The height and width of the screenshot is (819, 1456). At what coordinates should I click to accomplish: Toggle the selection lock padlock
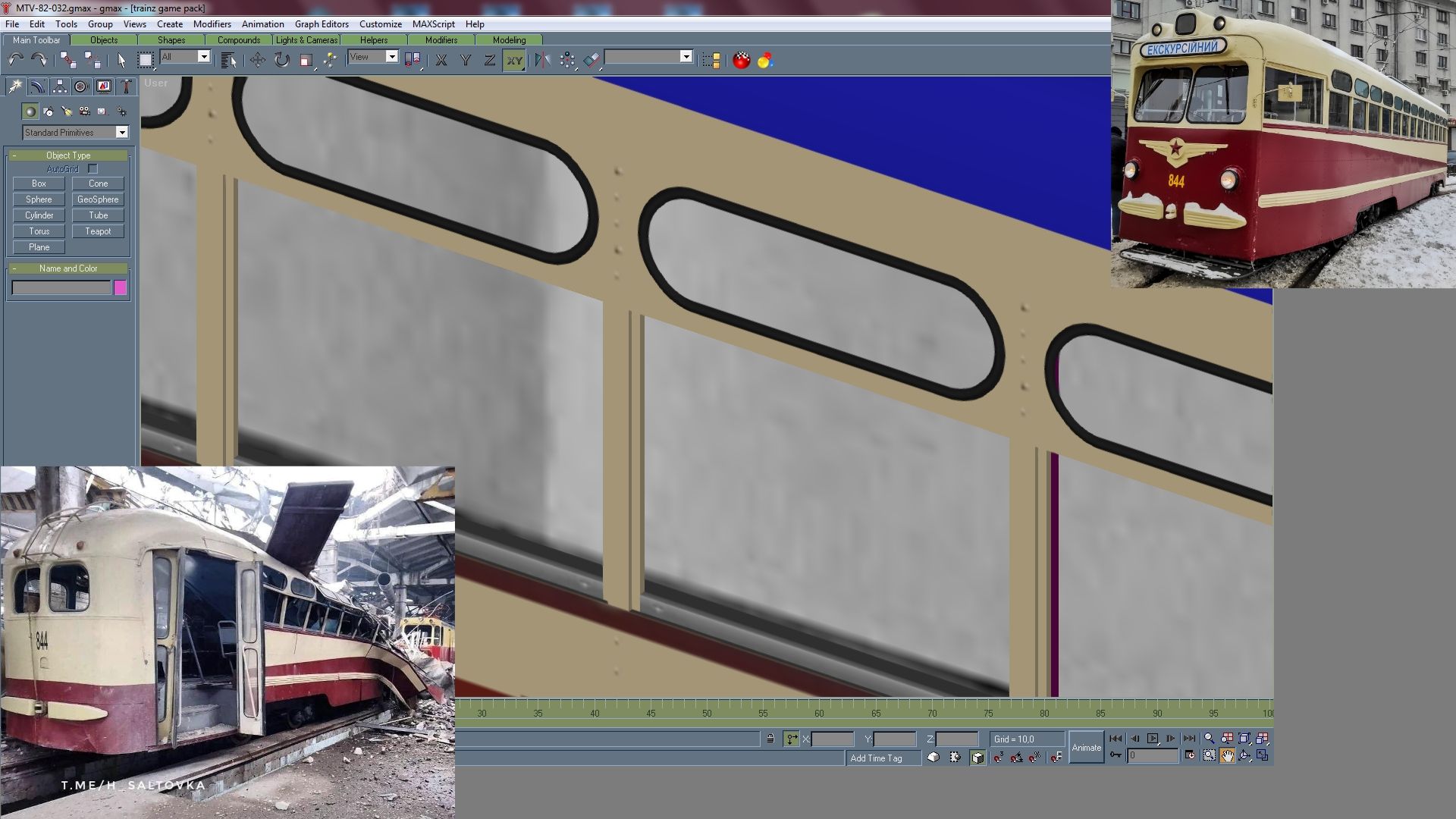coord(770,739)
